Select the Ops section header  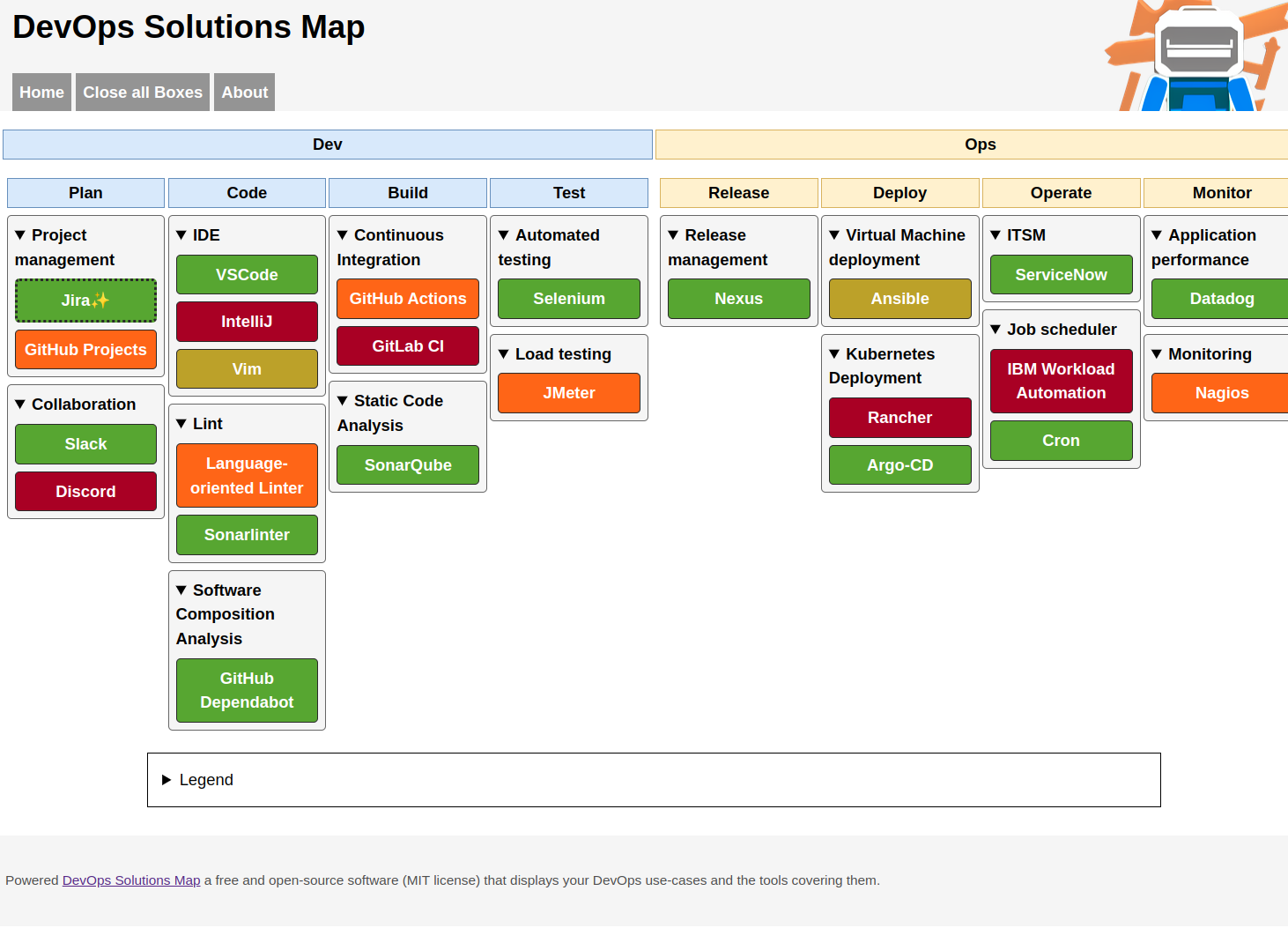973,145
